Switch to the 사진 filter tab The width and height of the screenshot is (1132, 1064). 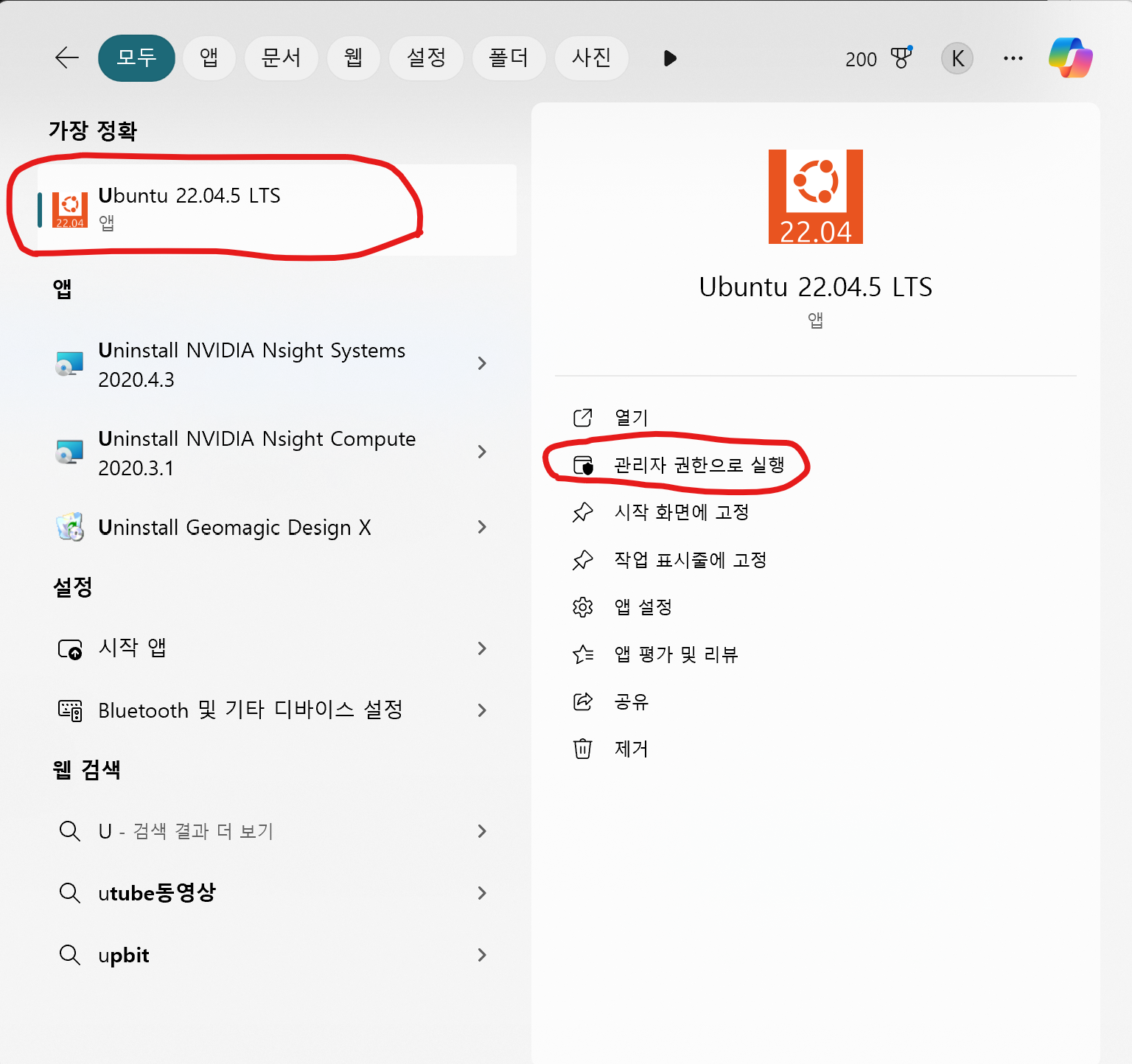click(x=591, y=57)
